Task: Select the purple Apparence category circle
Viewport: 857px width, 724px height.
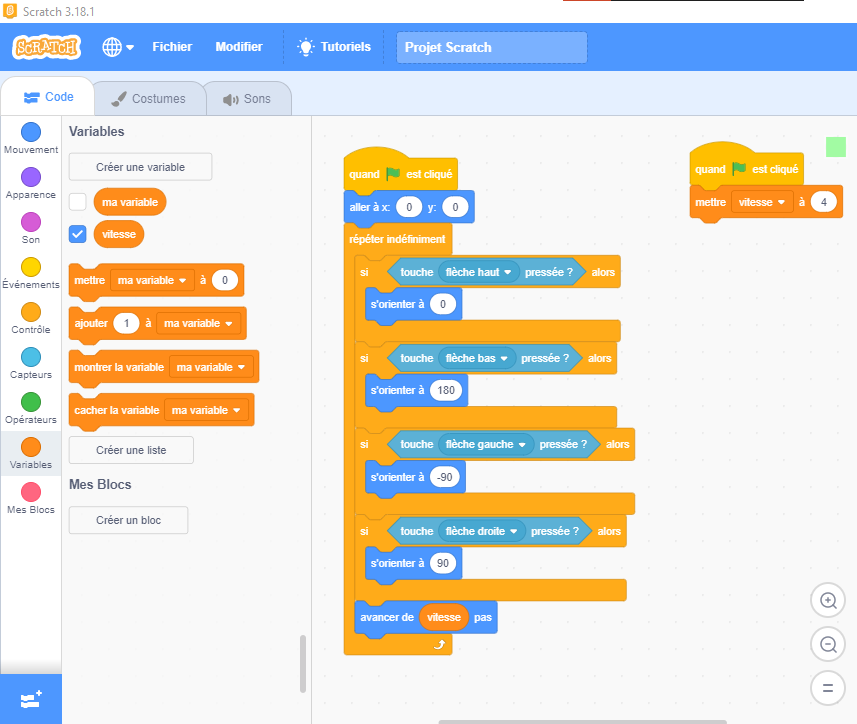Action: tap(31, 177)
